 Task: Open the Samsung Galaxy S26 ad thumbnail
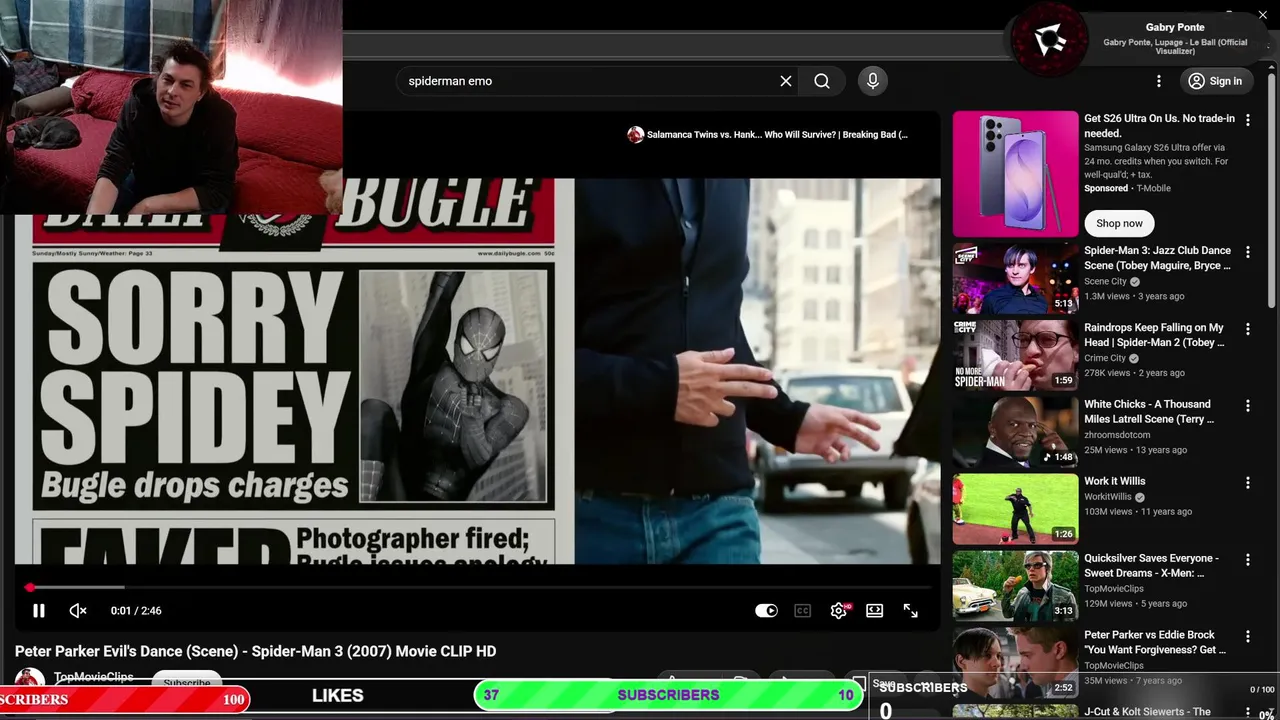[x=1015, y=173]
